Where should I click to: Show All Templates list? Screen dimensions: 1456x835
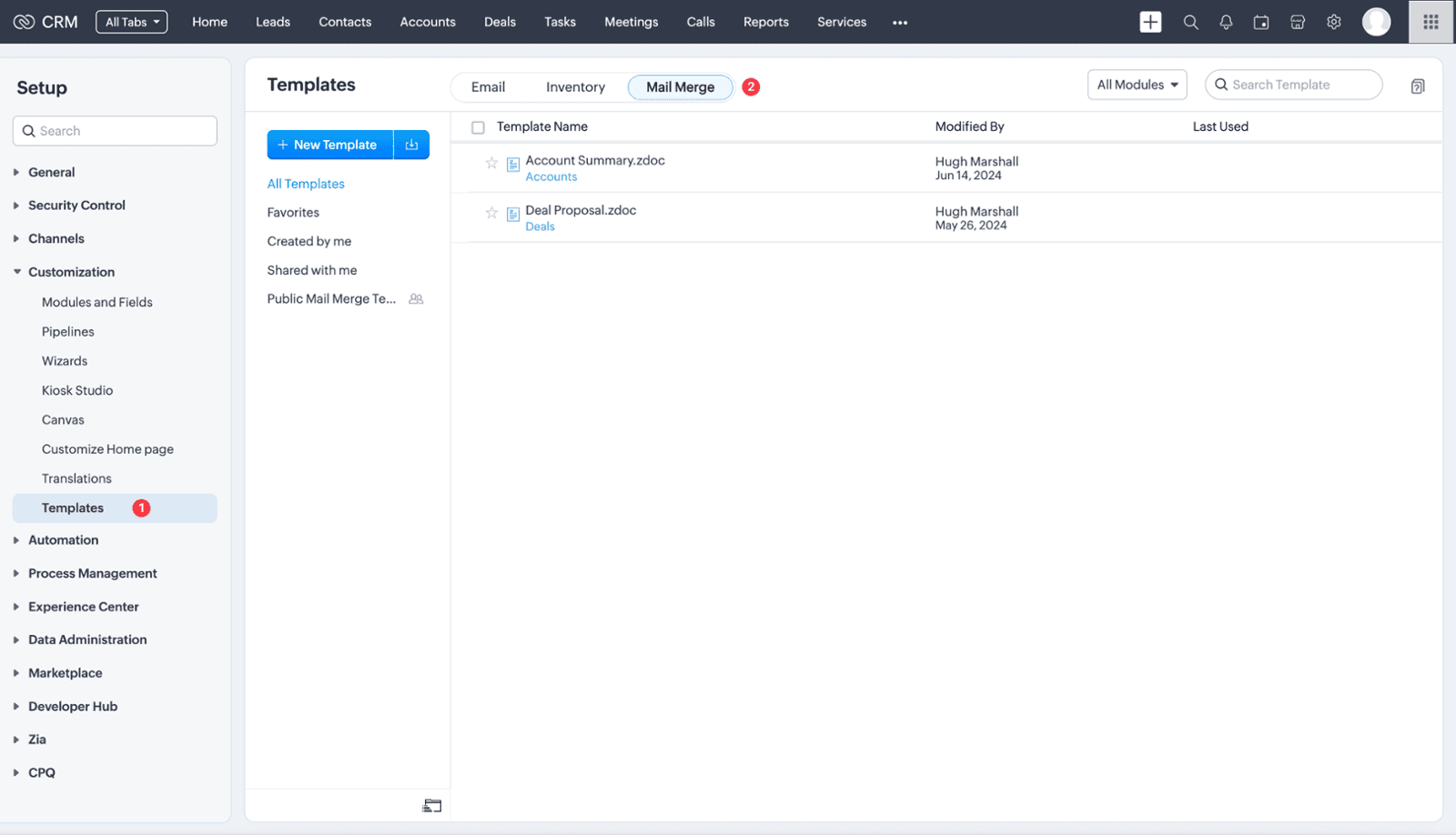(x=306, y=184)
